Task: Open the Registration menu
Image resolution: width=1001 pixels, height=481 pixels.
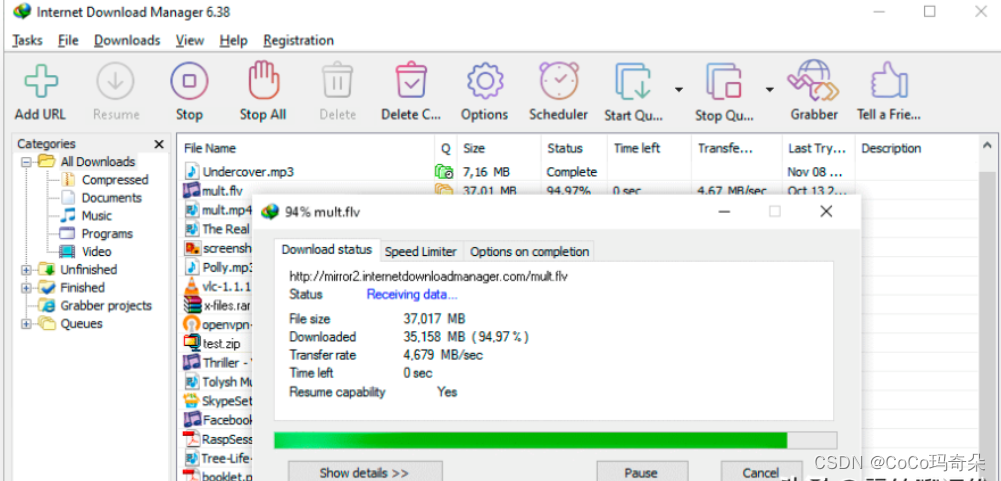Action: pyautogui.click(x=298, y=40)
